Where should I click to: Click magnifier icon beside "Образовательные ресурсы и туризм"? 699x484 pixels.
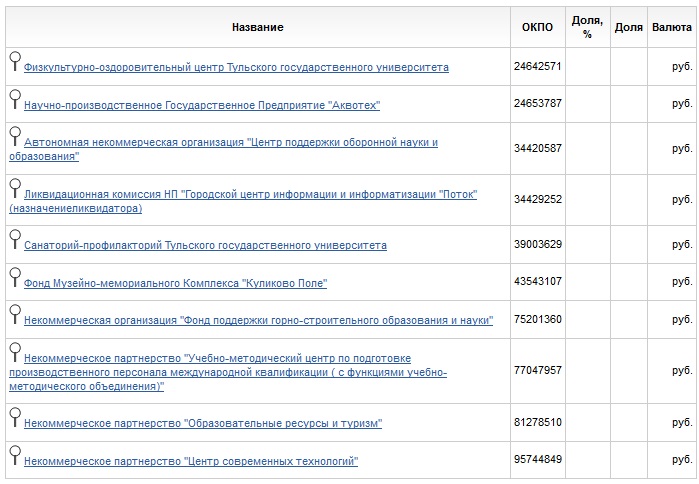point(14,416)
